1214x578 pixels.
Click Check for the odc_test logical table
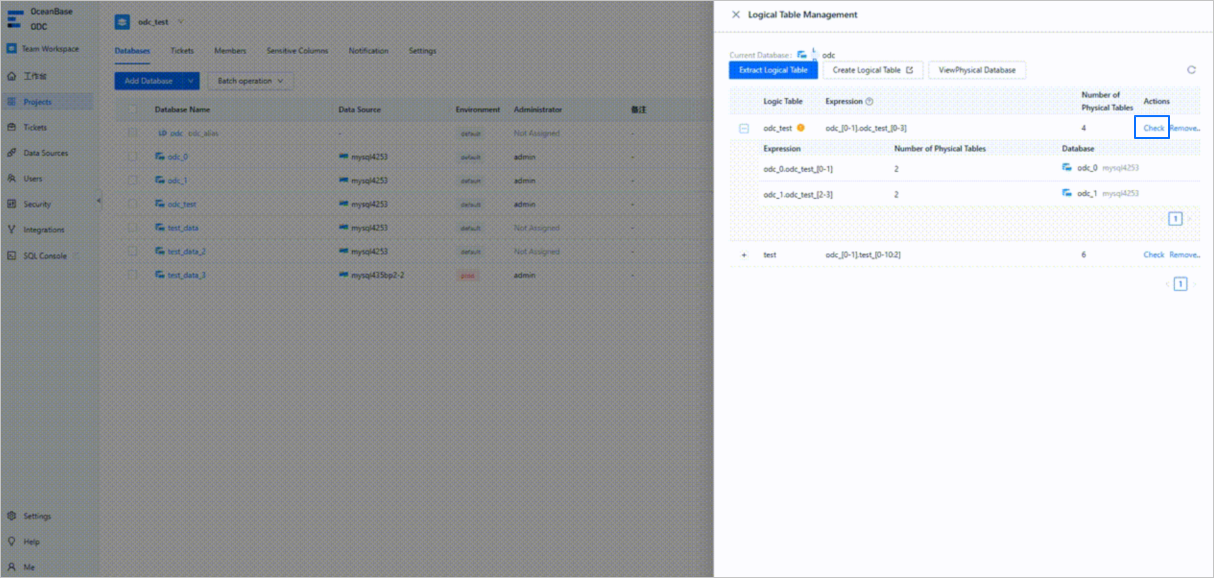click(1153, 128)
